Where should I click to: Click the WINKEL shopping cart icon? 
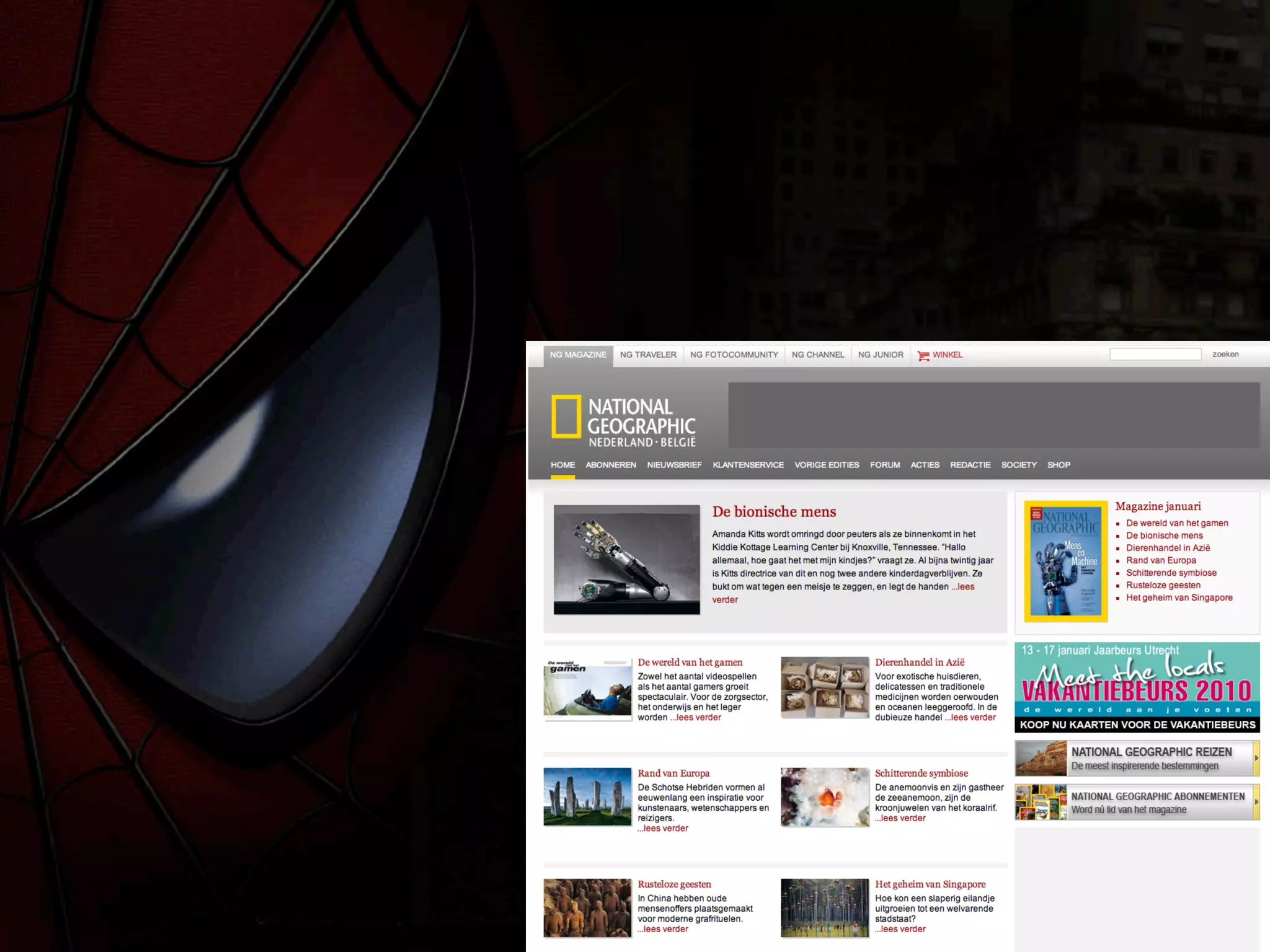click(923, 356)
